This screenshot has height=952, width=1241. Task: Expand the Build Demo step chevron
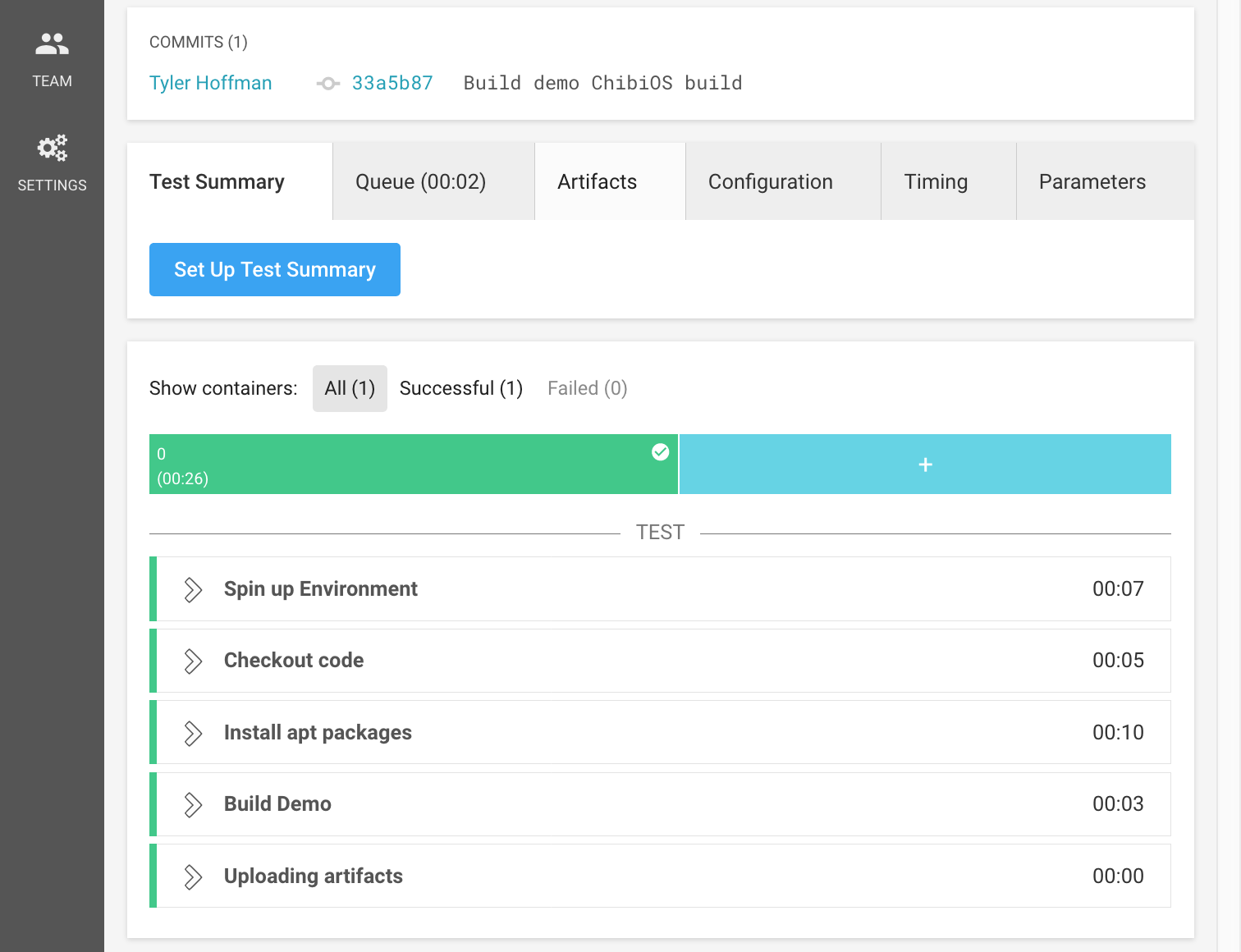click(x=193, y=805)
